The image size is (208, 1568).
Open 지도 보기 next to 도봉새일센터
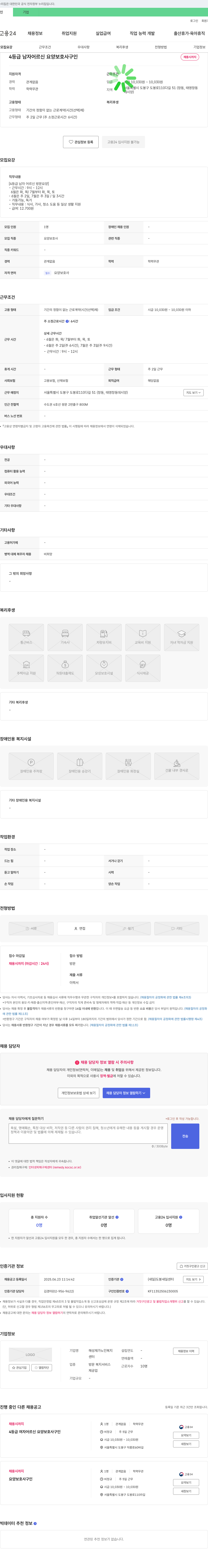pos(193,1279)
